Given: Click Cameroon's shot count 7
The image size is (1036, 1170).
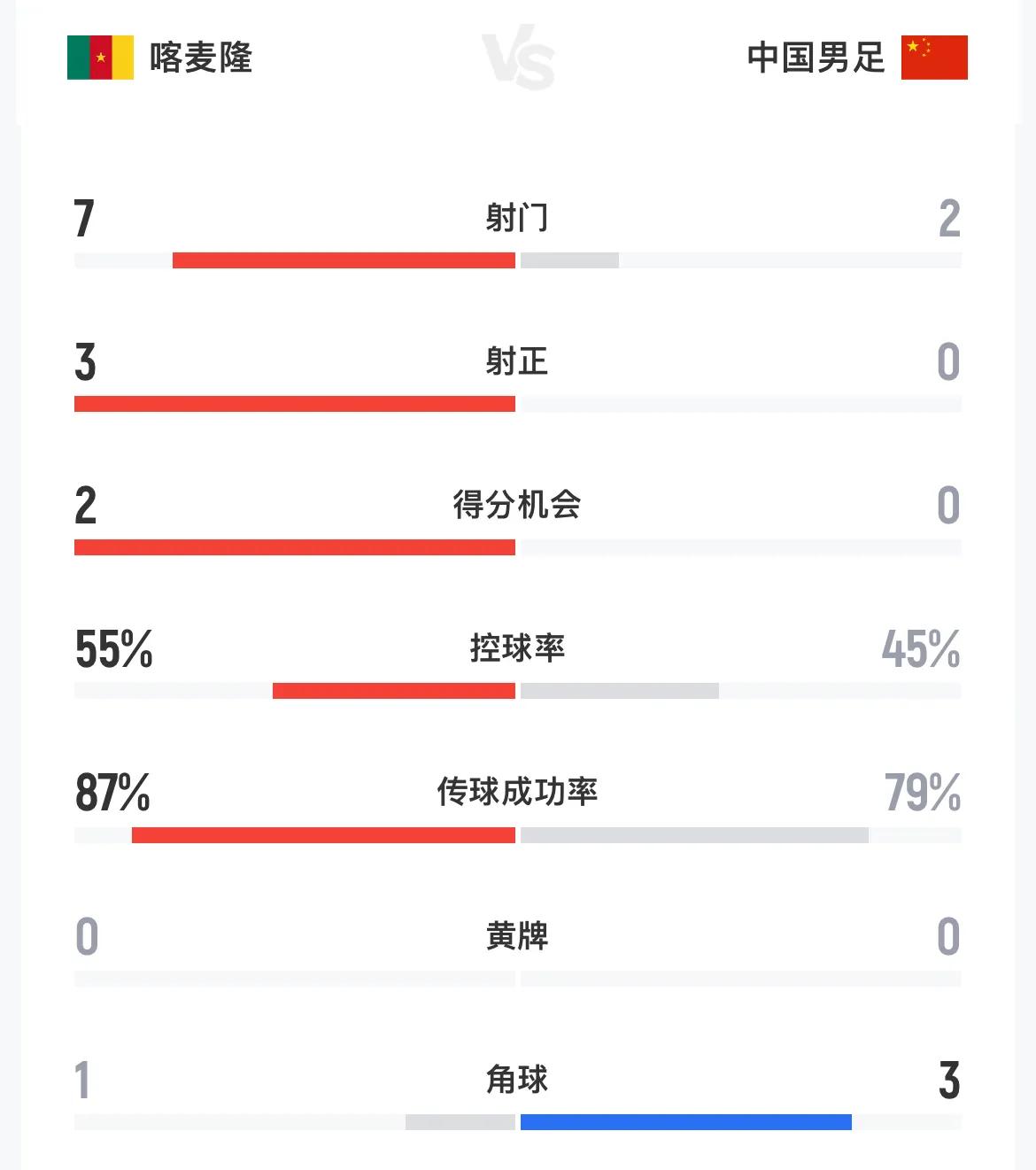Looking at the screenshot, I should point(84,219).
